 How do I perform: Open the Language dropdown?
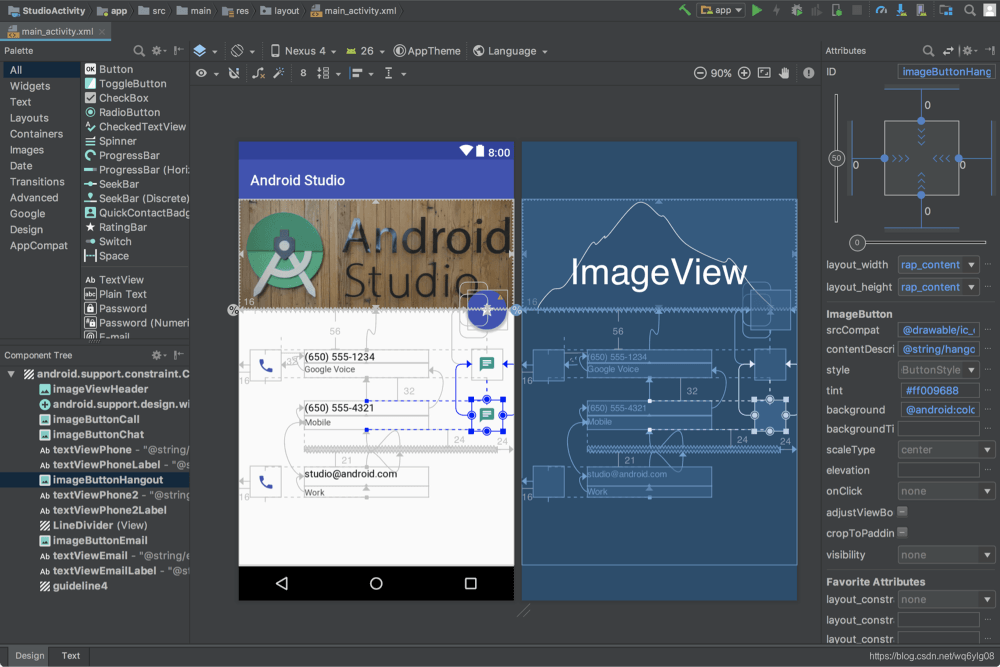click(510, 51)
